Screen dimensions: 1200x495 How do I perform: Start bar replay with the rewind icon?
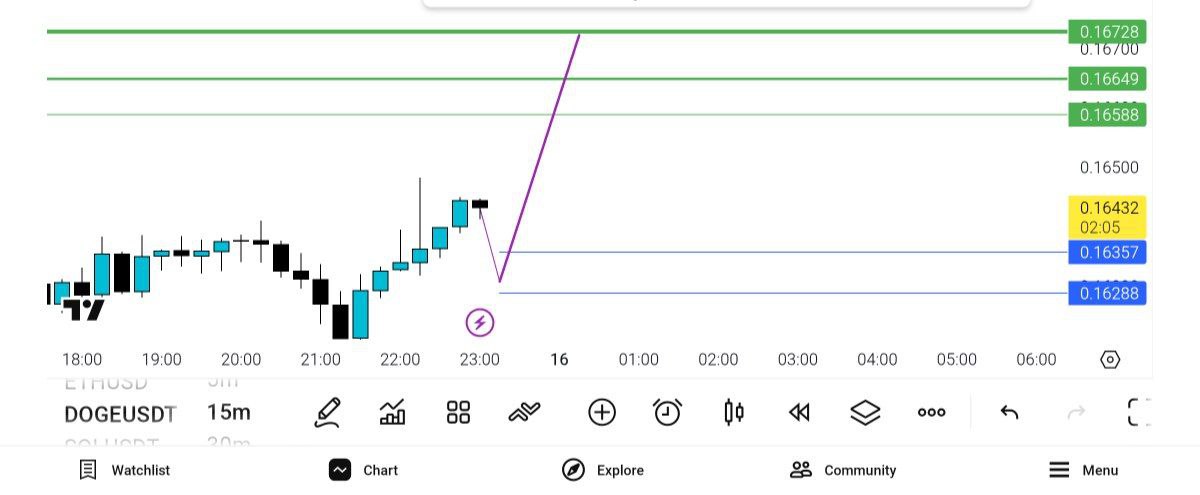click(x=799, y=412)
